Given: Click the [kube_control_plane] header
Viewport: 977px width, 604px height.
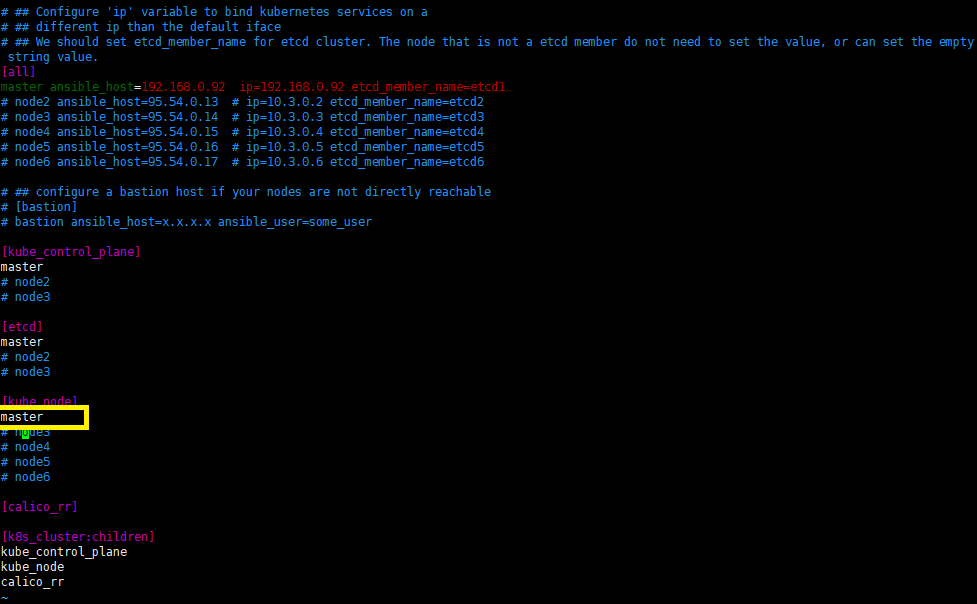Looking at the screenshot, I should [x=71, y=252].
